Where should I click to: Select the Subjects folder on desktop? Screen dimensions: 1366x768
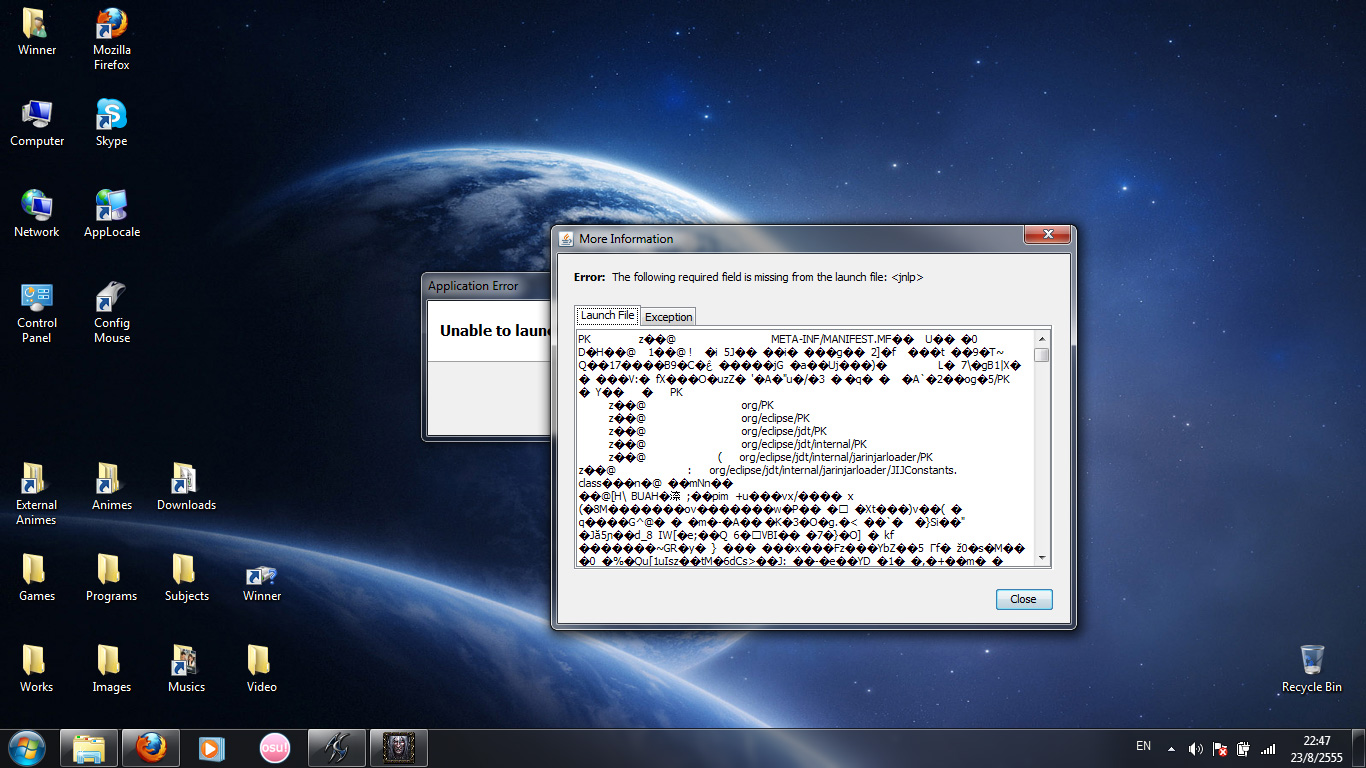(x=187, y=579)
